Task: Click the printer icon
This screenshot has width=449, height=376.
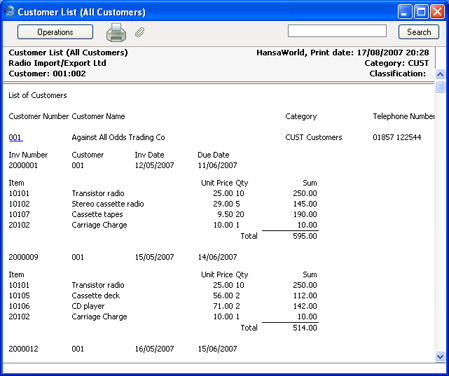Action: pos(116,32)
